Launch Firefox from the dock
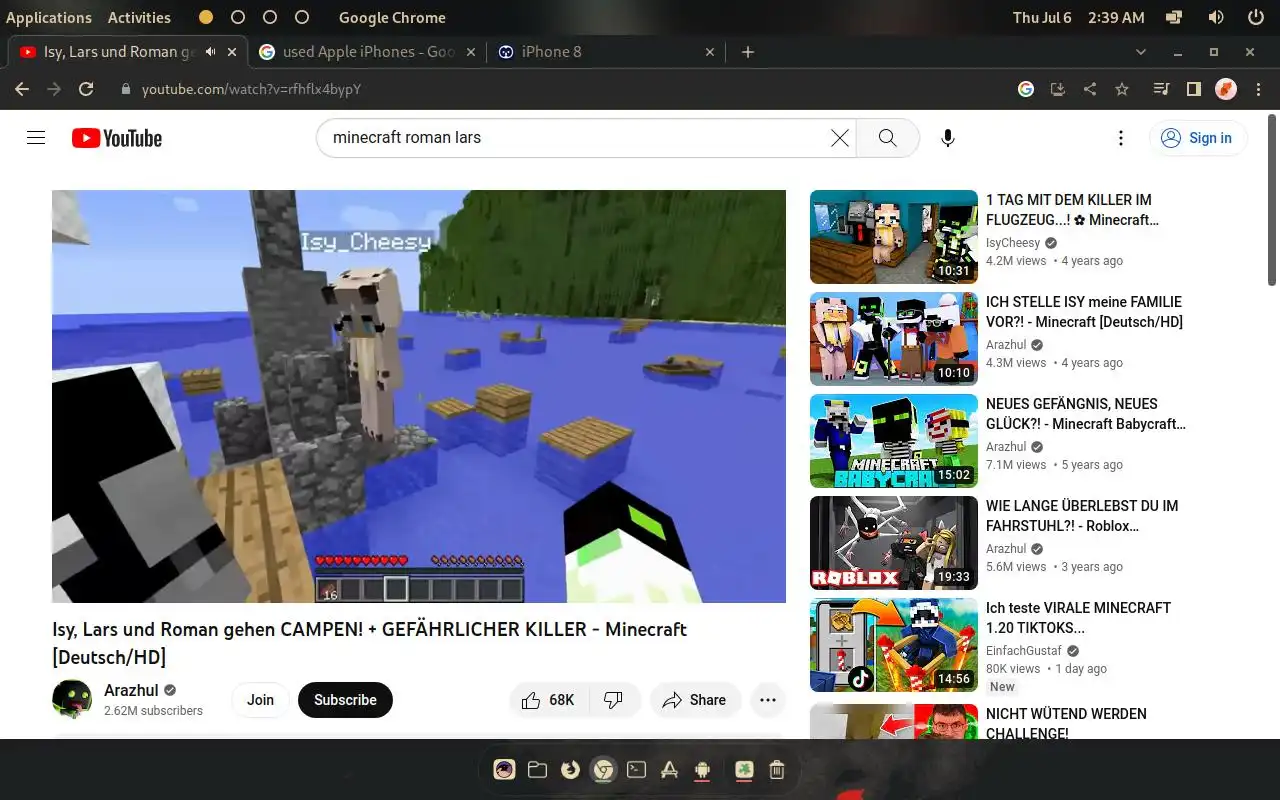1280x800 pixels. (x=570, y=769)
